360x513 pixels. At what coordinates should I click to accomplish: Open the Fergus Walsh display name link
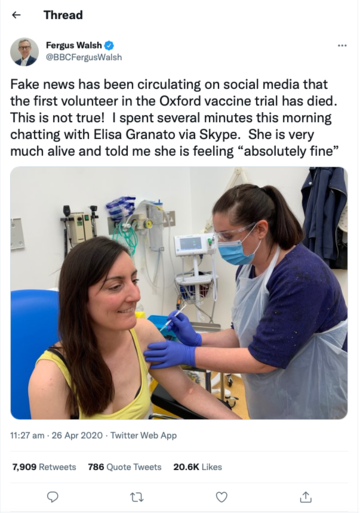[x=74, y=45]
